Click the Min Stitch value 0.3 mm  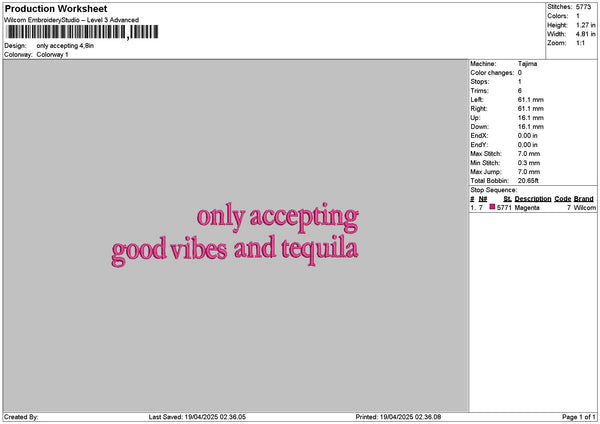[529, 163]
